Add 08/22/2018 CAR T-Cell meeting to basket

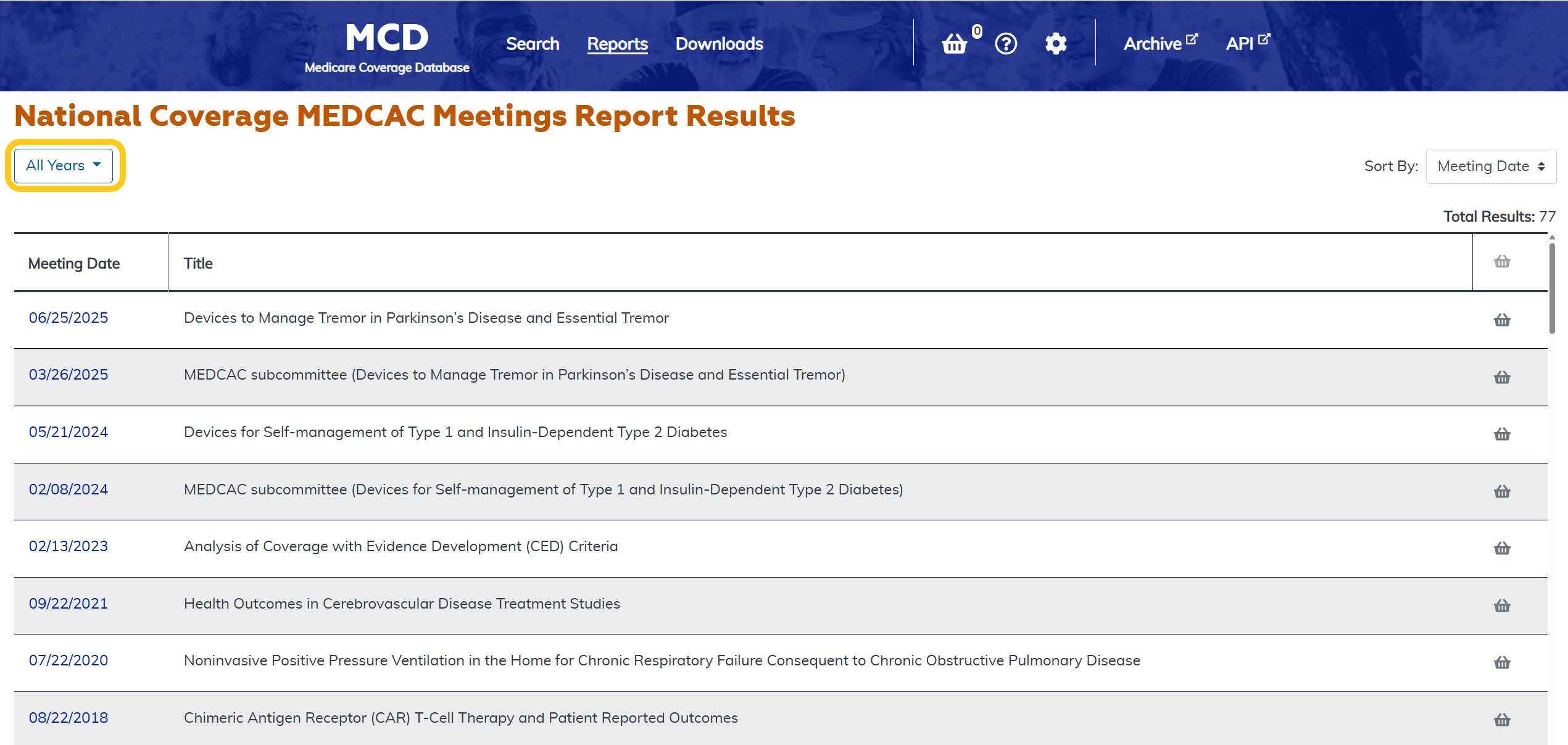(x=1501, y=720)
